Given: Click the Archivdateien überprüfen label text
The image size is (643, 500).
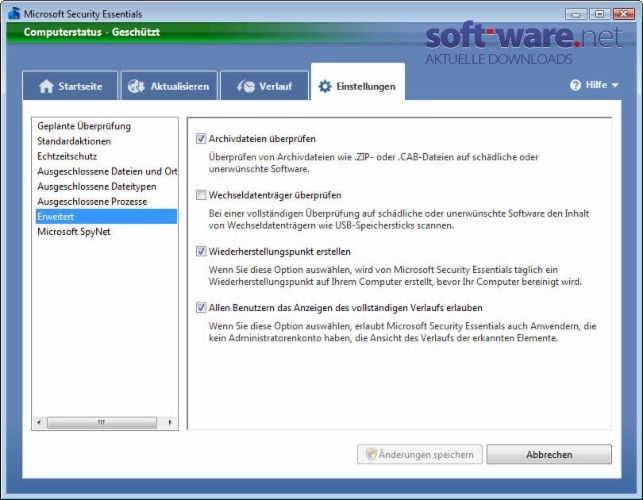Looking at the screenshot, I should coord(262,139).
